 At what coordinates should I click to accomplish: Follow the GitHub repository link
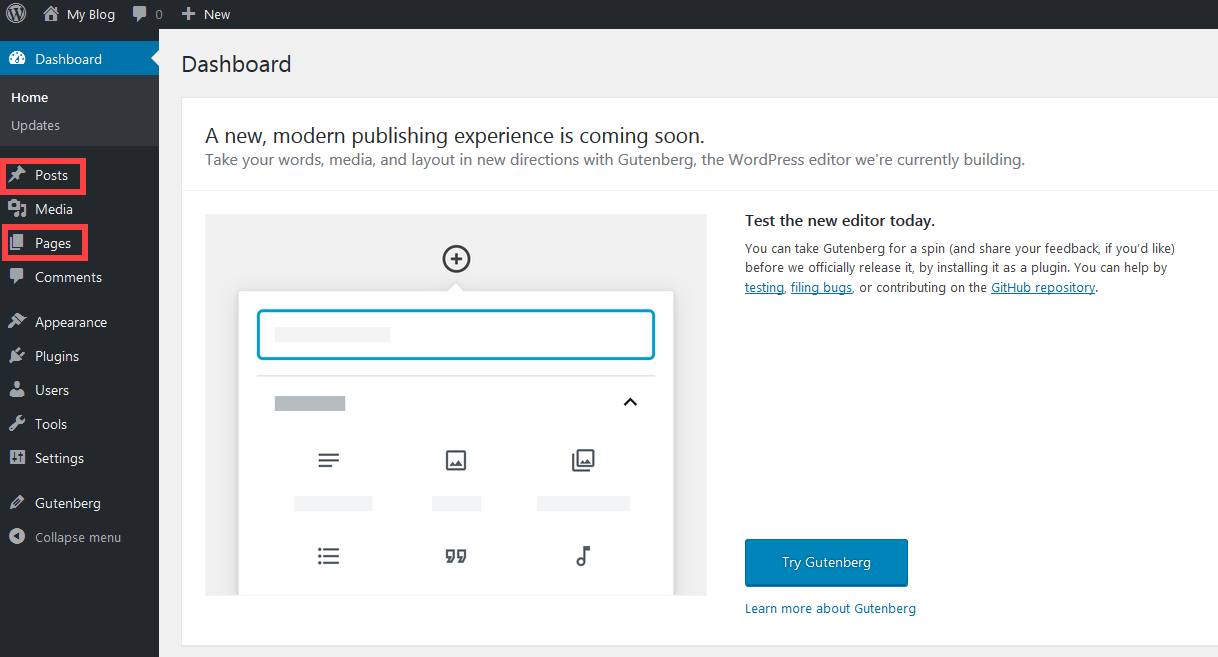point(1043,287)
